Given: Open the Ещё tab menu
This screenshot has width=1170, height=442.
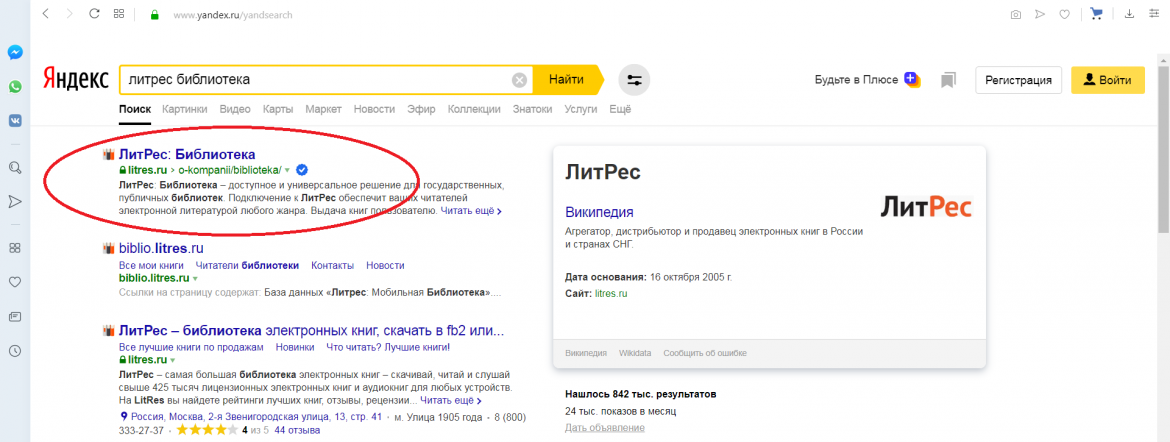Looking at the screenshot, I should [620, 109].
